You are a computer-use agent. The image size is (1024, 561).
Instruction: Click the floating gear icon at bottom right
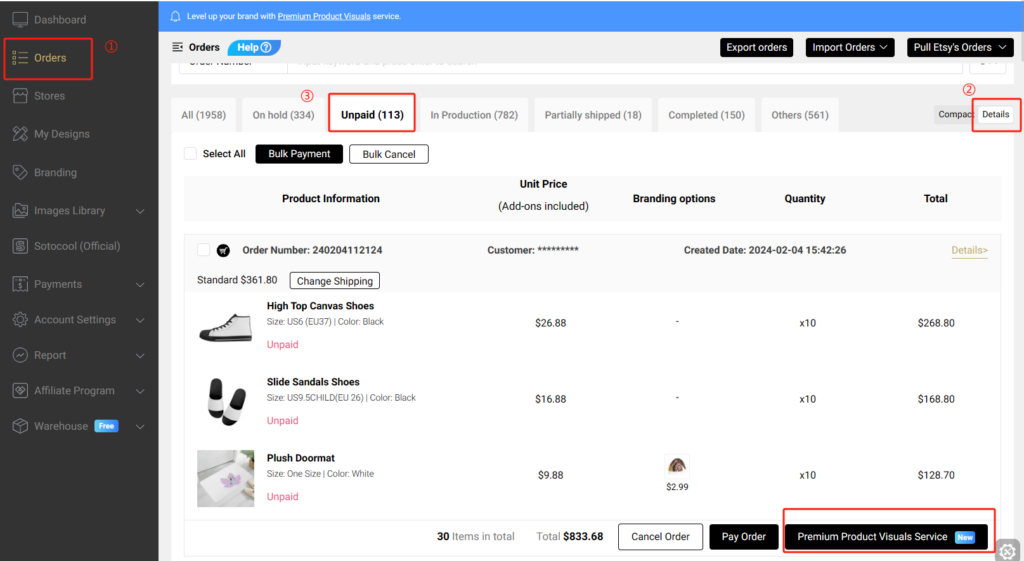point(1008,551)
